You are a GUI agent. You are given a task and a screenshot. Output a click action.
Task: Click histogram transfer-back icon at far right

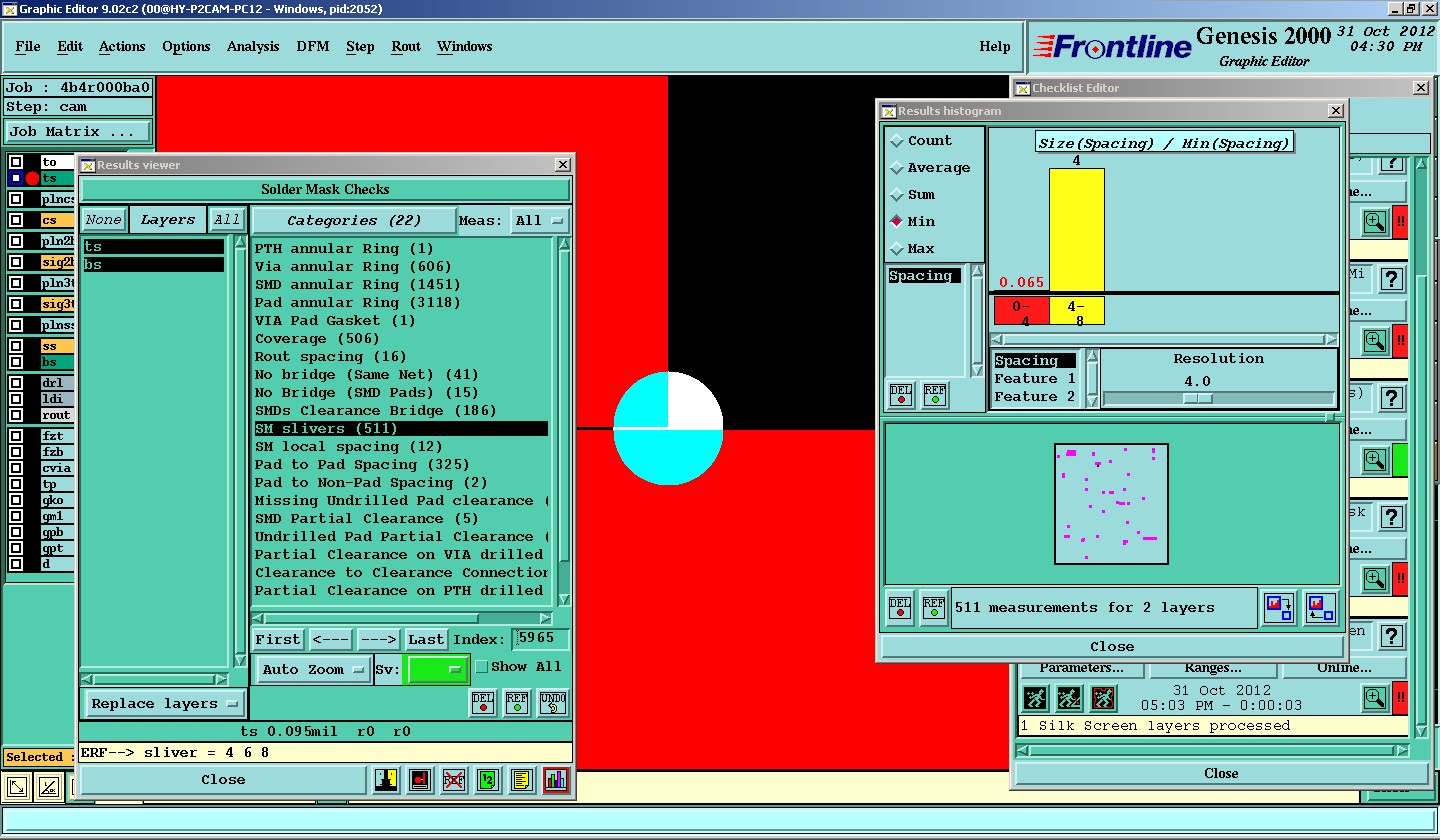pyautogui.click(x=1321, y=608)
